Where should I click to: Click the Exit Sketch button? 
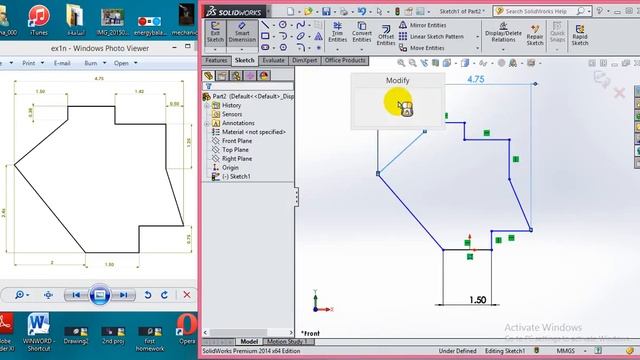click(215, 32)
